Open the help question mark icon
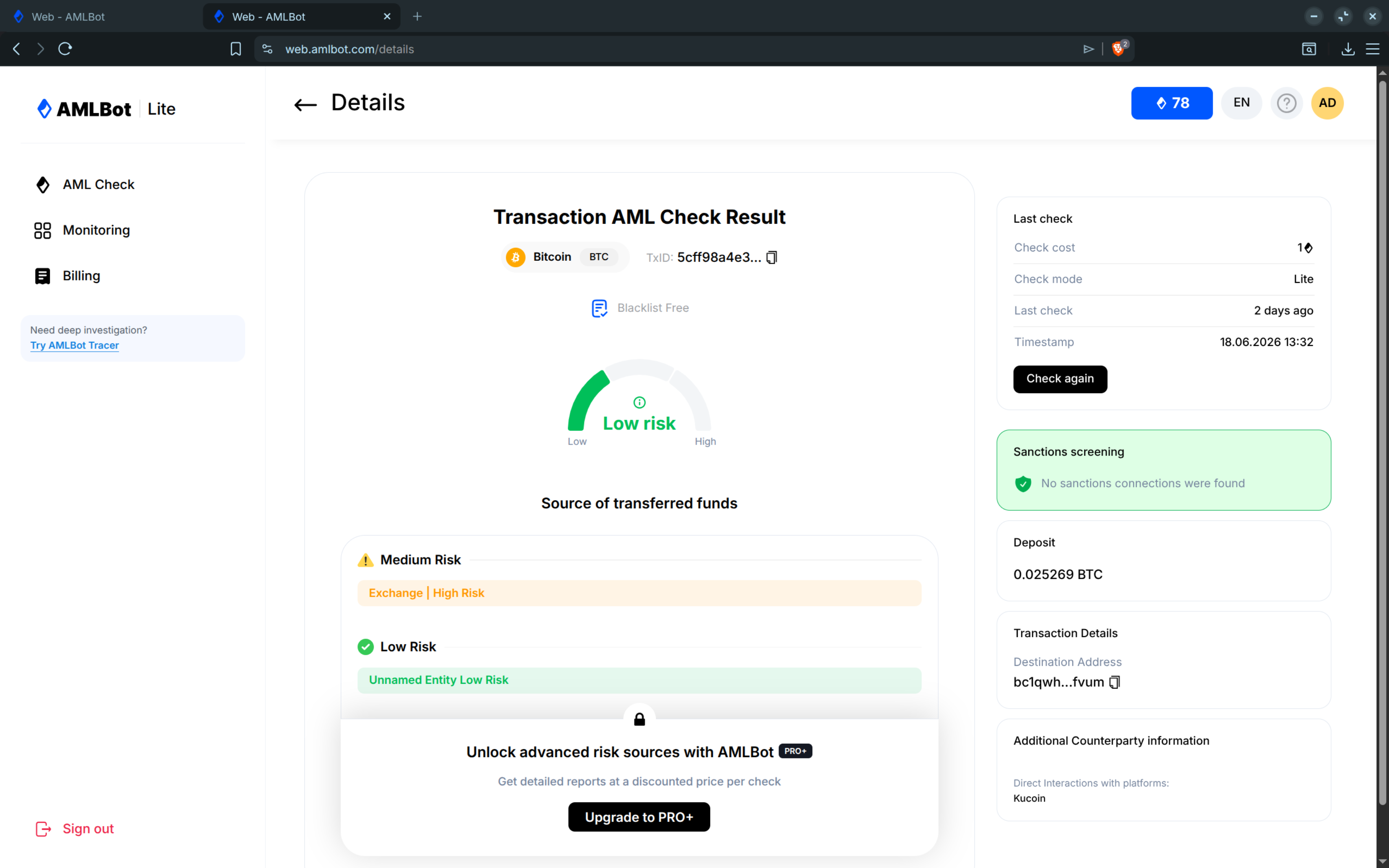1389x868 pixels. click(1286, 104)
